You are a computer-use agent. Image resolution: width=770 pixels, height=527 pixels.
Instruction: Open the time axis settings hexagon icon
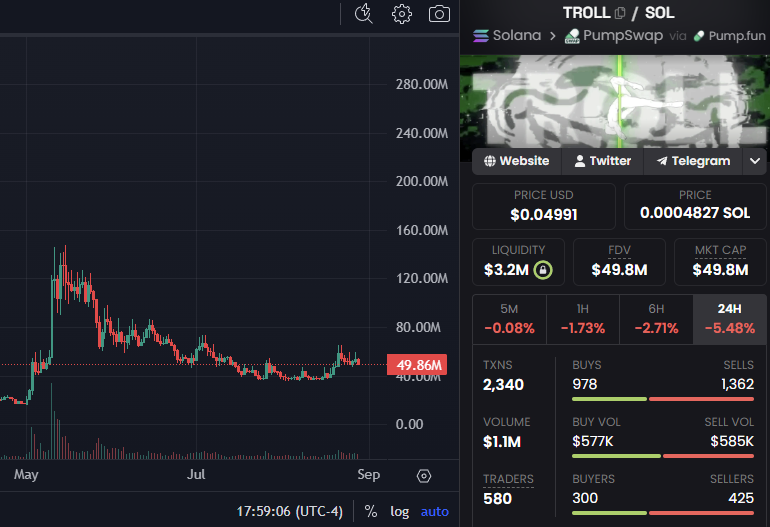424,475
